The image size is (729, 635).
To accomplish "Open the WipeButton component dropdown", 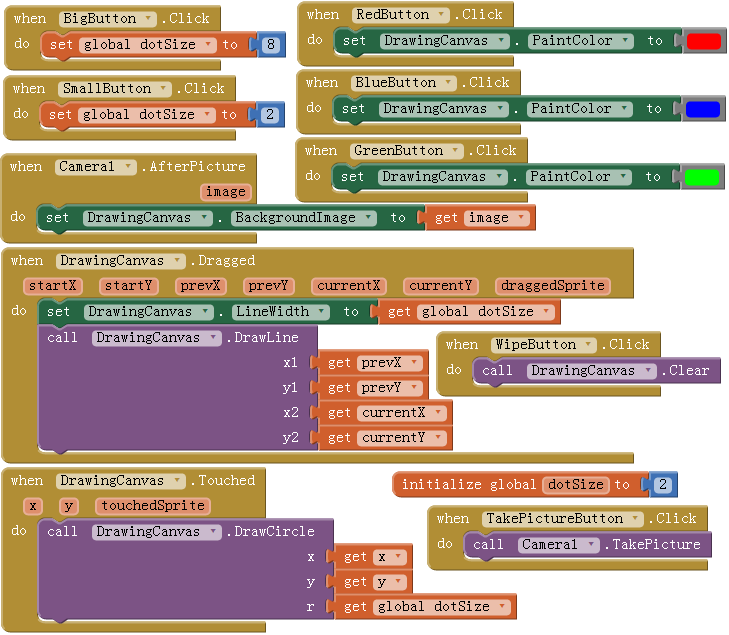I will [x=589, y=345].
